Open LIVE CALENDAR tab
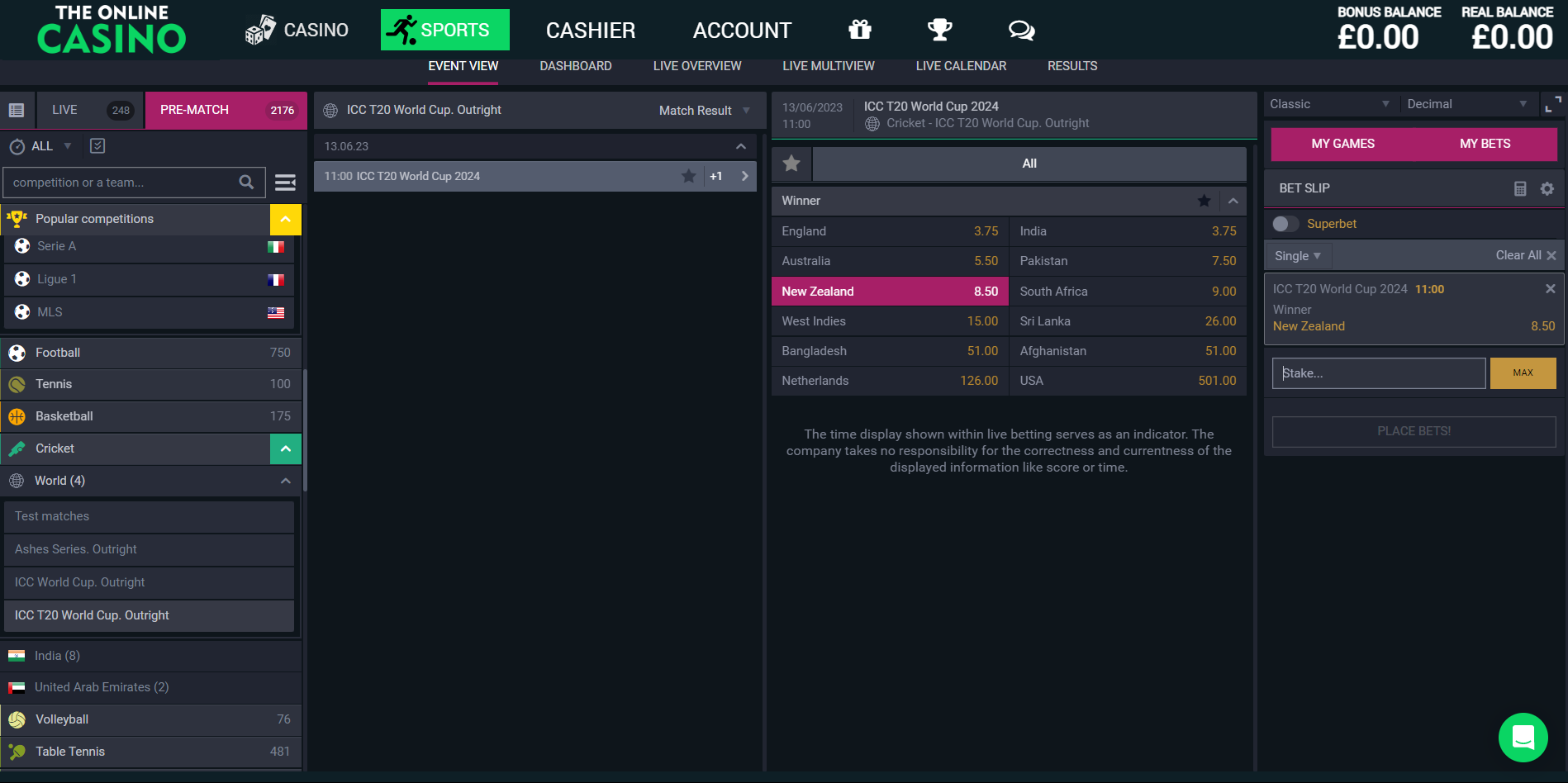Image resolution: width=1568 pixels, height=783 pixels. (x=961, y=66)
